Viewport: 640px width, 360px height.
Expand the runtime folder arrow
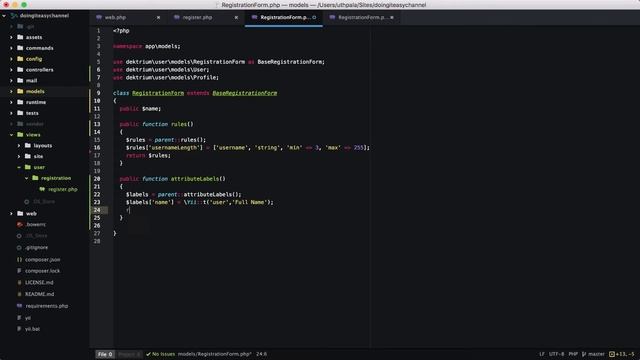[x=11, y=102]
